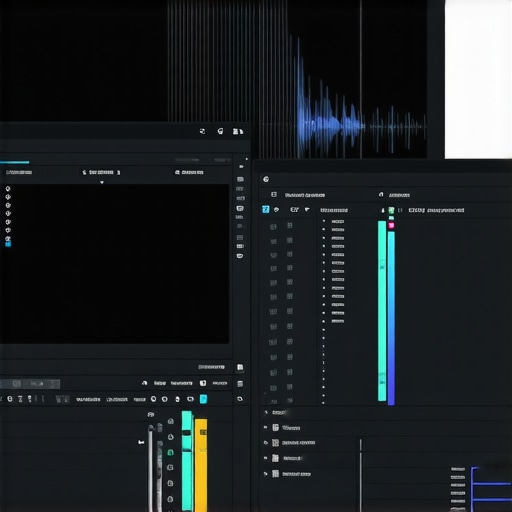Click the leftmost of the three icons above the preview panel
512x512 pixels.
[x=202, y=131]
